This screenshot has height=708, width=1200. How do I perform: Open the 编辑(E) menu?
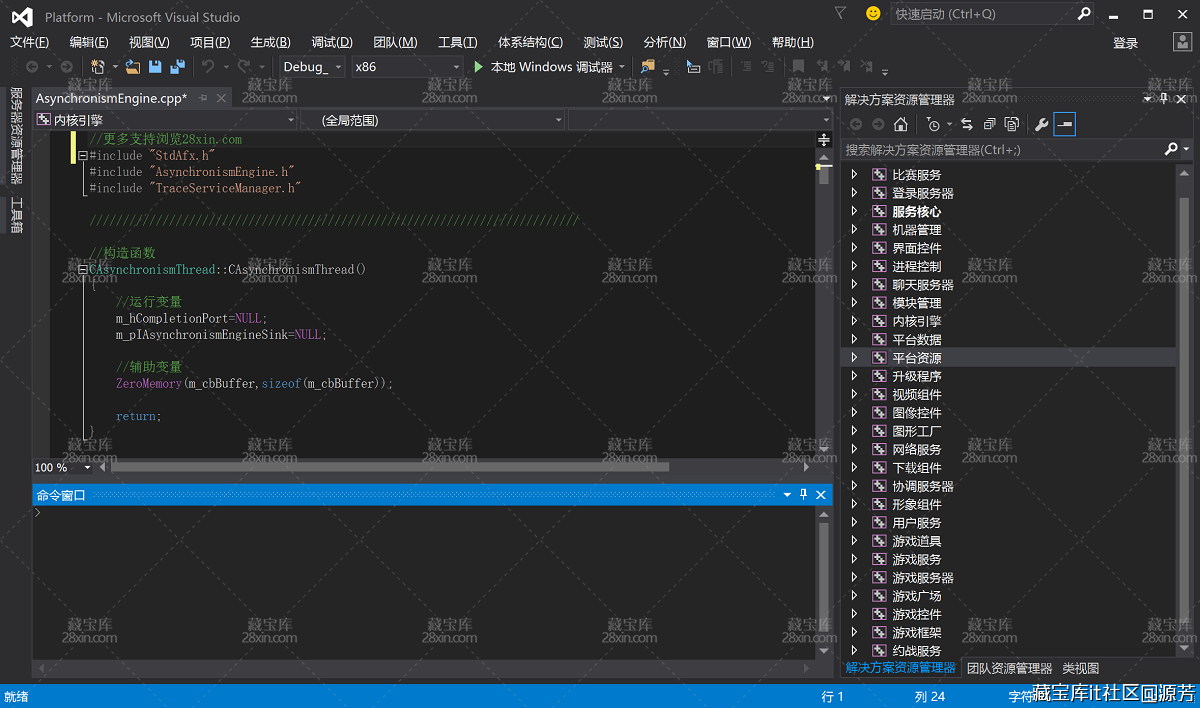click(89, 42)
